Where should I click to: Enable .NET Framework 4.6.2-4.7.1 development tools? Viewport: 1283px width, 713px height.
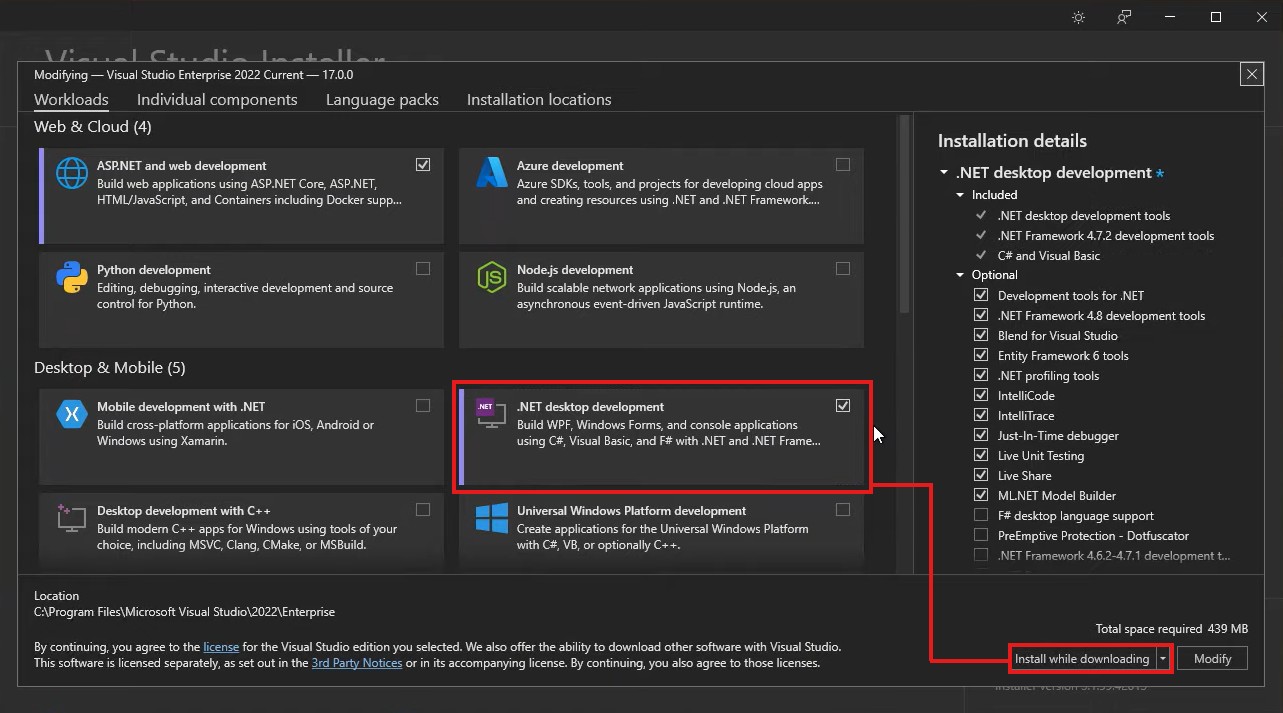click(981, 555)
